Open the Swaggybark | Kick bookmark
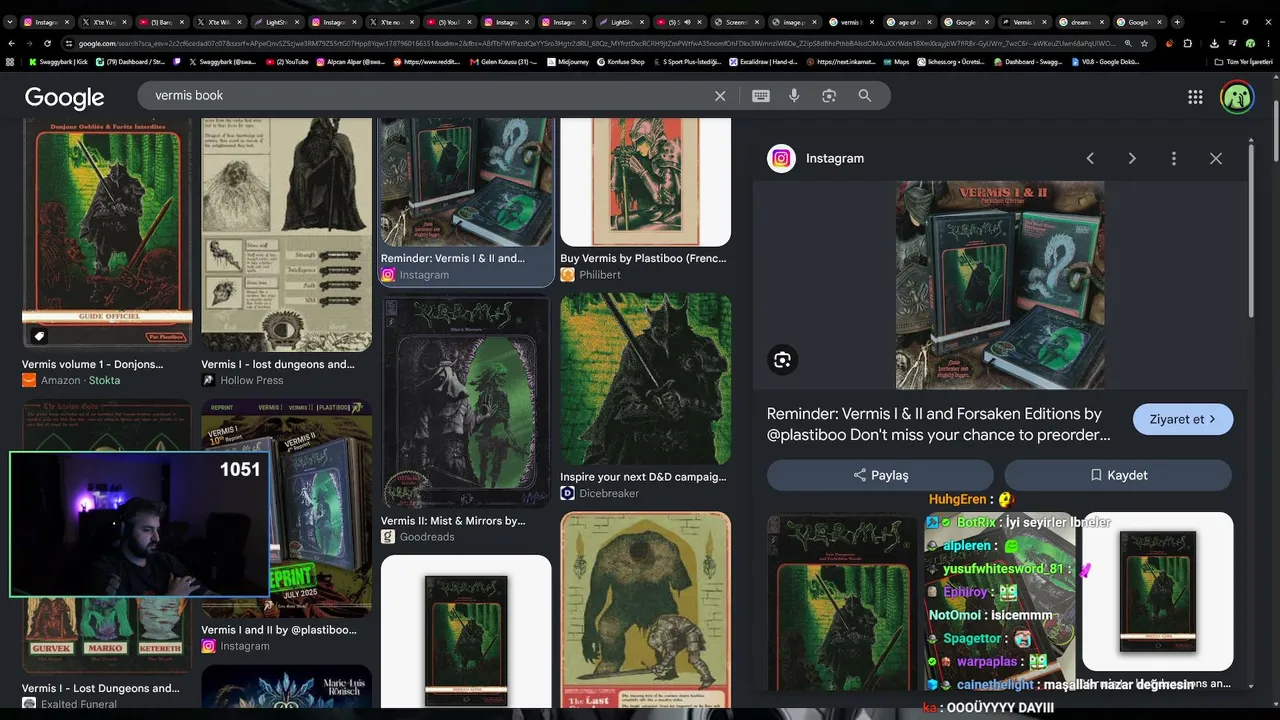This screenshot has width=1280, height=720. (59, 62)
